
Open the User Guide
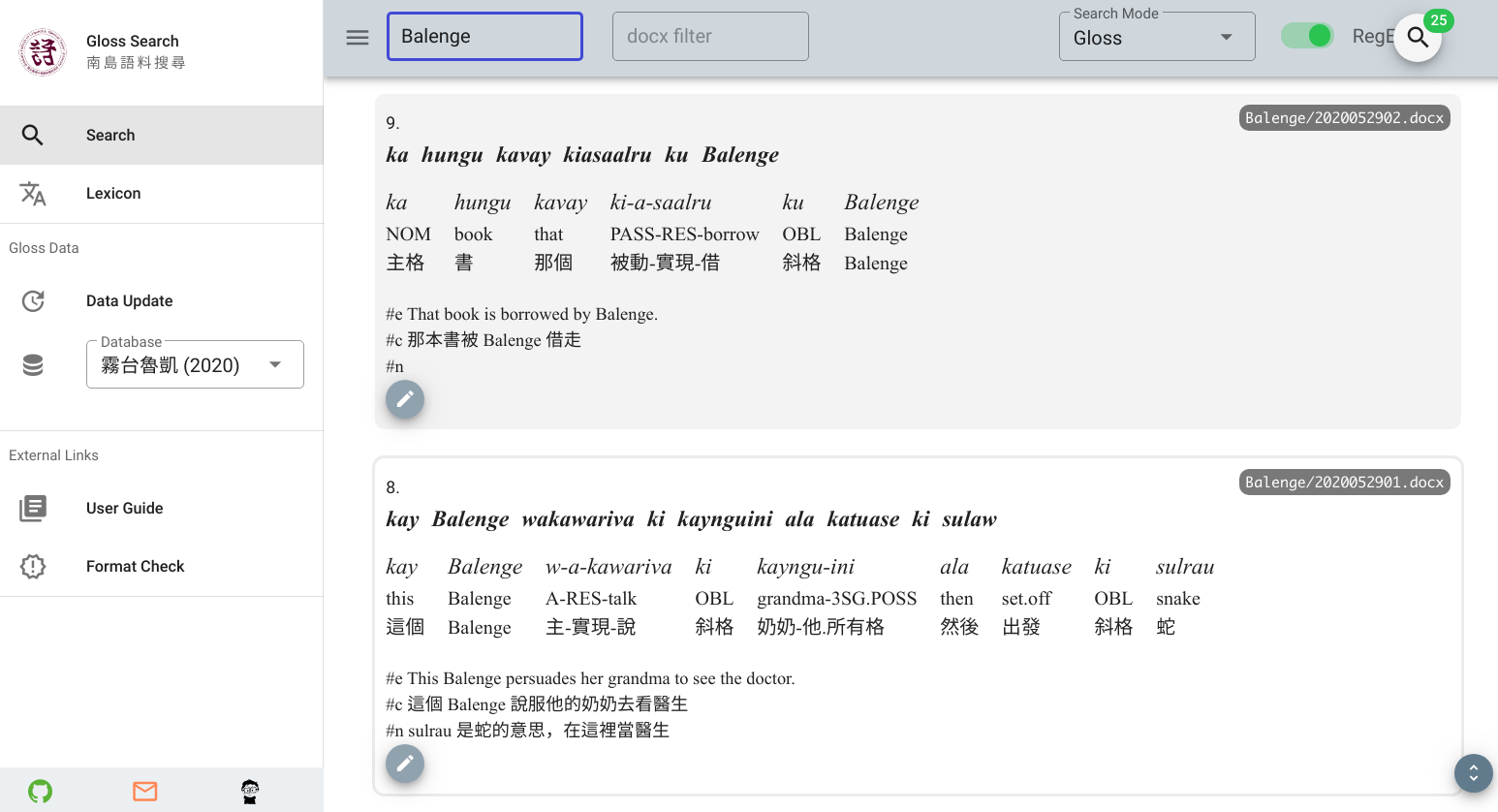(x=122, y=508)
